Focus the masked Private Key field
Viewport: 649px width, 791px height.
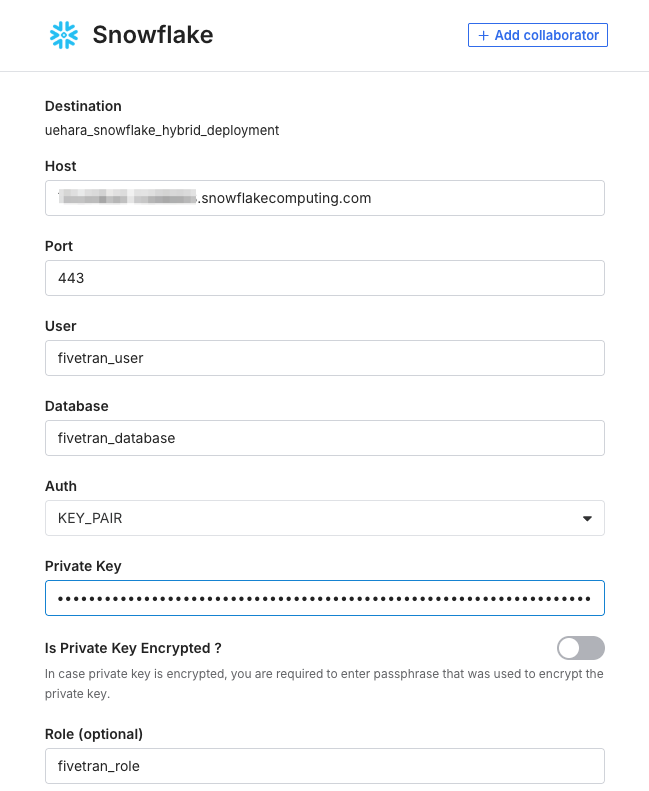click(x=324, y=598)
